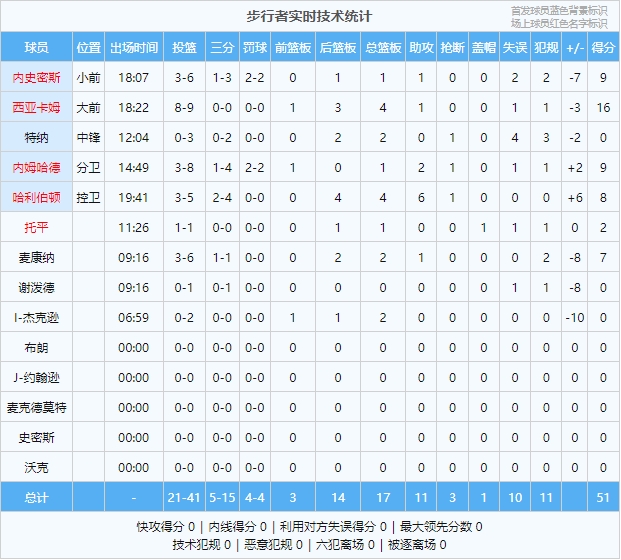Screen dimensions: 621x560
Task: Click player name 西亚卡姆
Action: [x=36, y=107]
